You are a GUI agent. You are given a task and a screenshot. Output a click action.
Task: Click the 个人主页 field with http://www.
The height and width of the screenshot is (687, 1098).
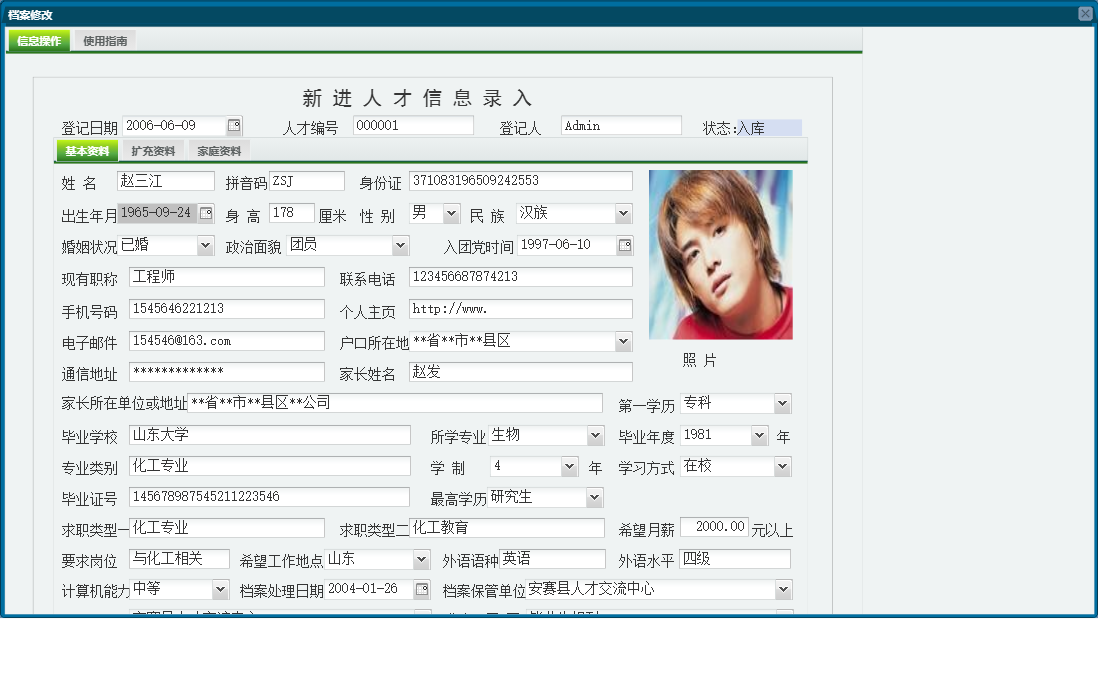tap(521, 309)
